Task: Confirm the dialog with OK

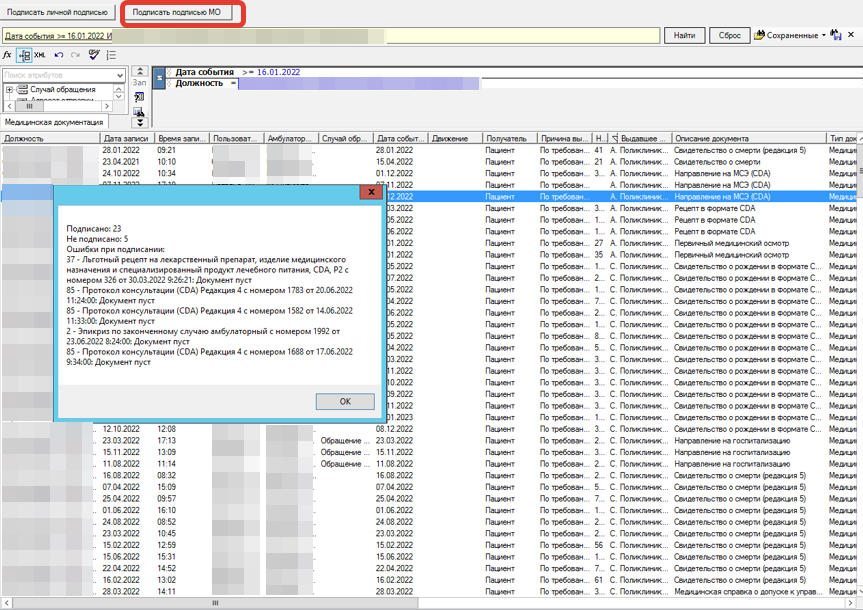Action: pyautogui.click(x=345, y=401)
